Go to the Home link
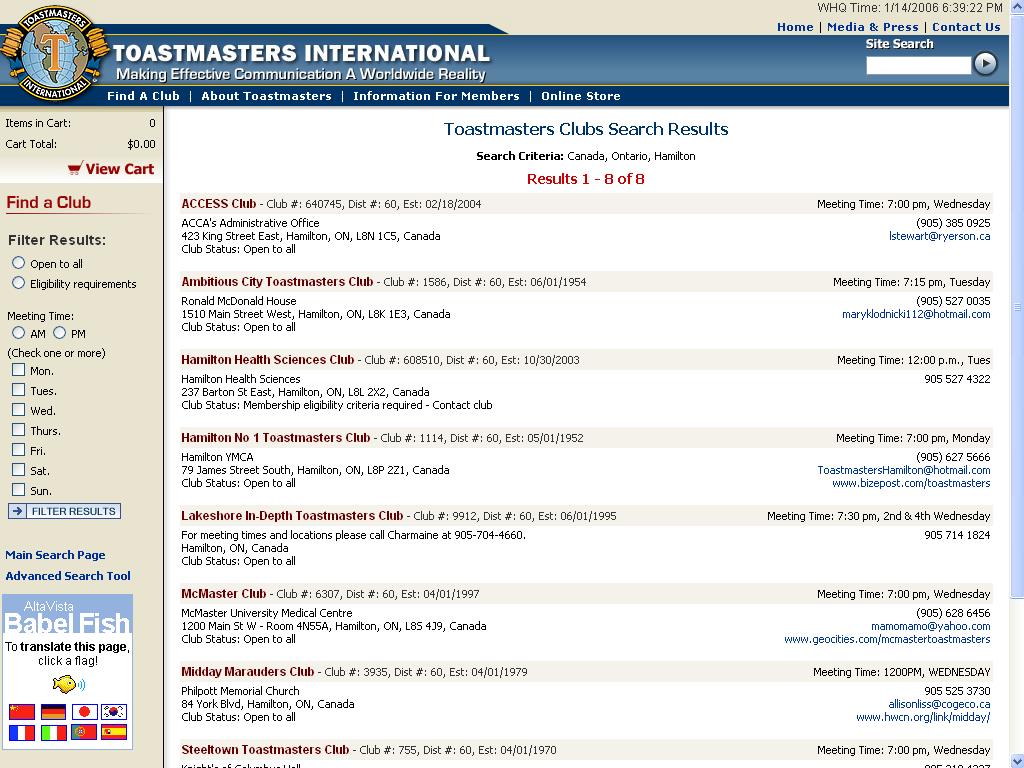 point(795,27)
